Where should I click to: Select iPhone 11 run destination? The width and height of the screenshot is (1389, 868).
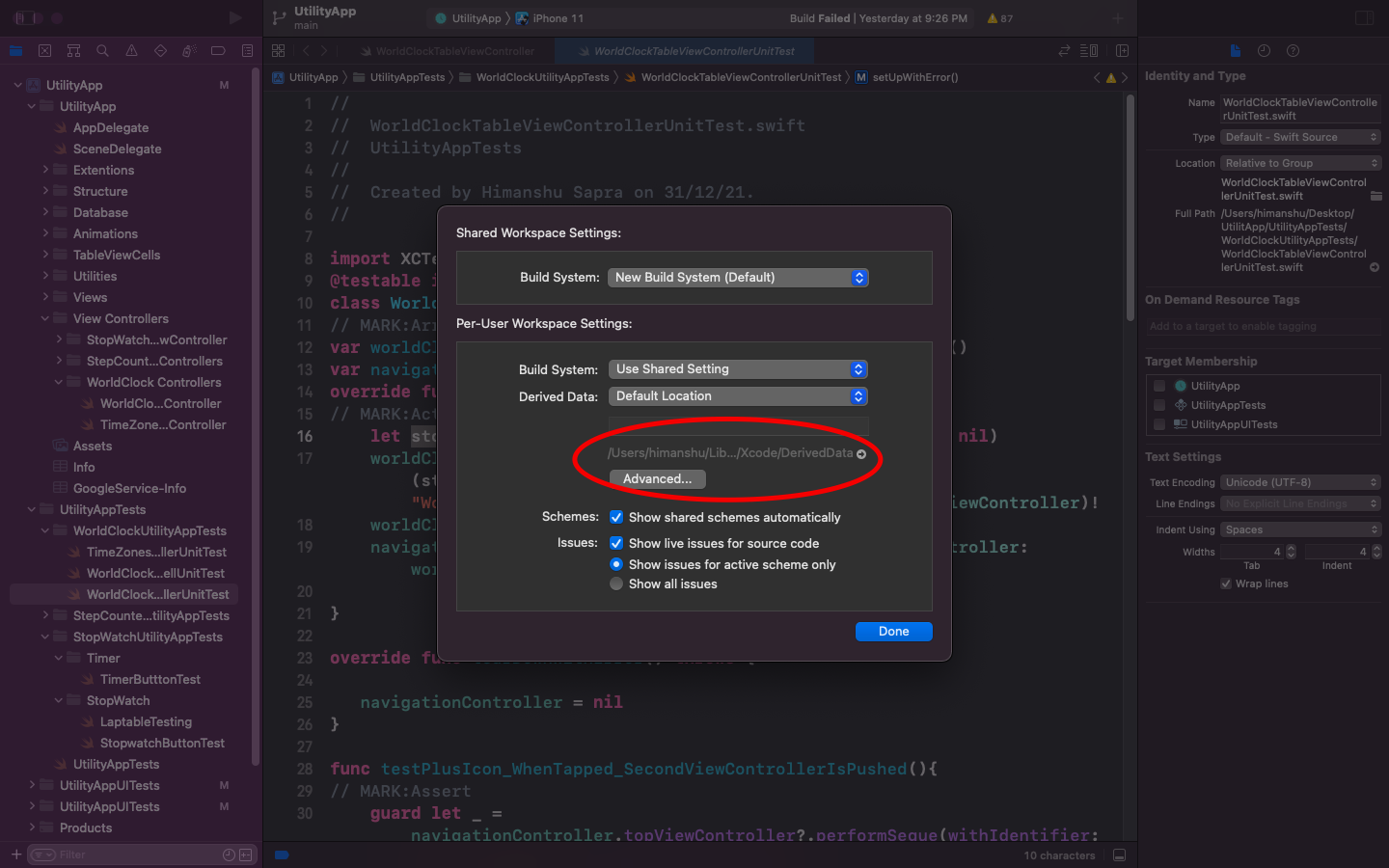pyautogui.click(x=550, y=18)
